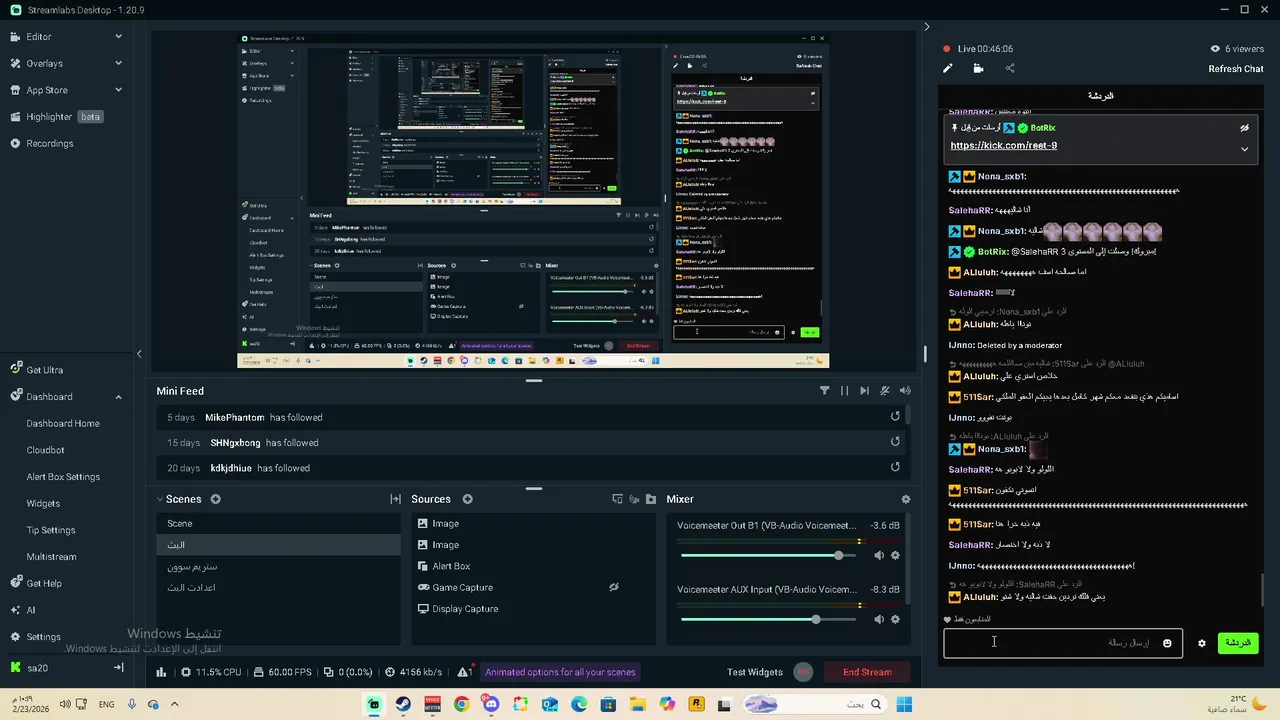This screenshot has width=1280, height=720.
Task: Open the Editor section in the sidebar
Action: click(38, 37)
